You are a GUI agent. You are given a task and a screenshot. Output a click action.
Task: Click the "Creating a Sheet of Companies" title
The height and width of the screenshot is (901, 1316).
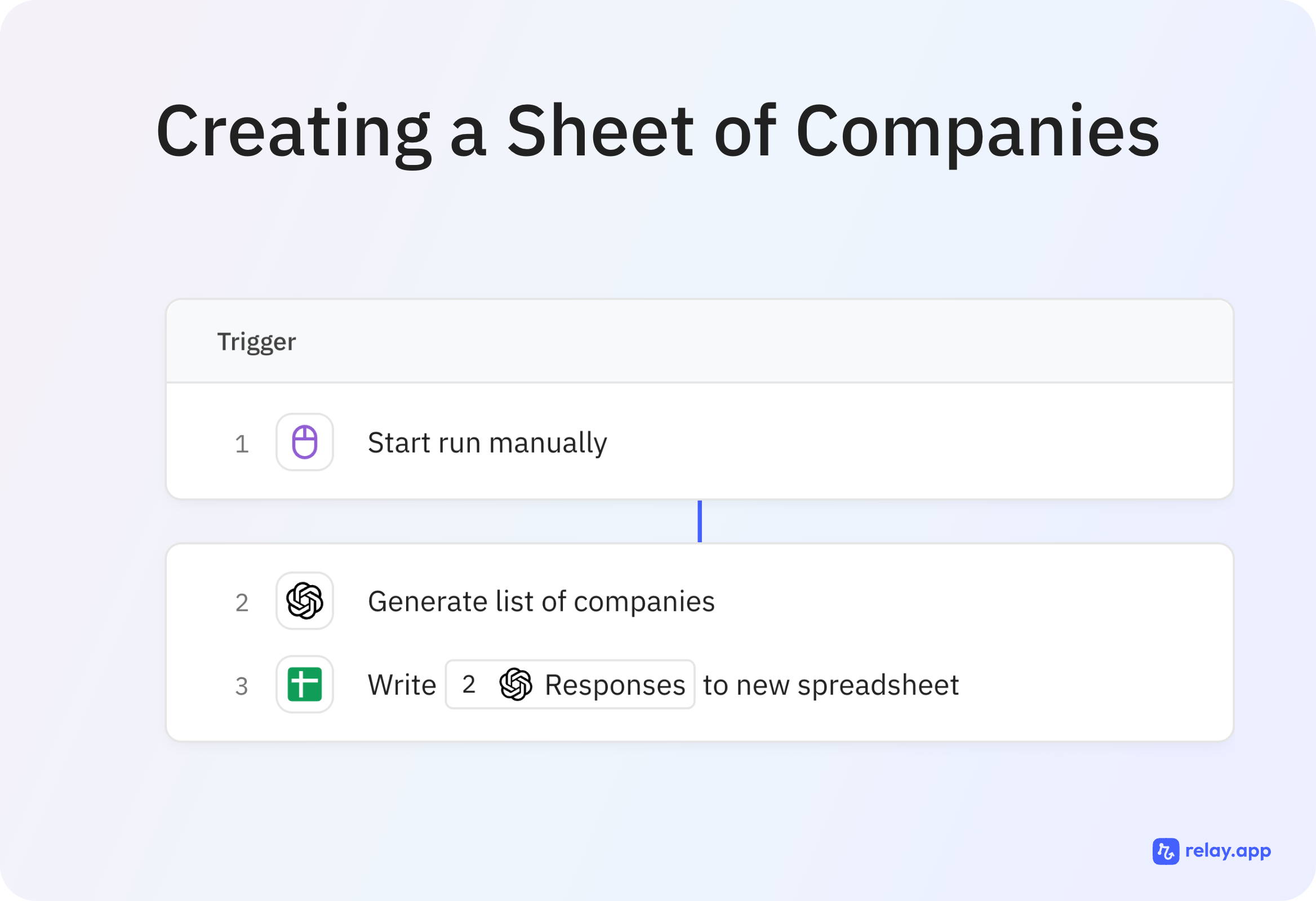point(657,131)
